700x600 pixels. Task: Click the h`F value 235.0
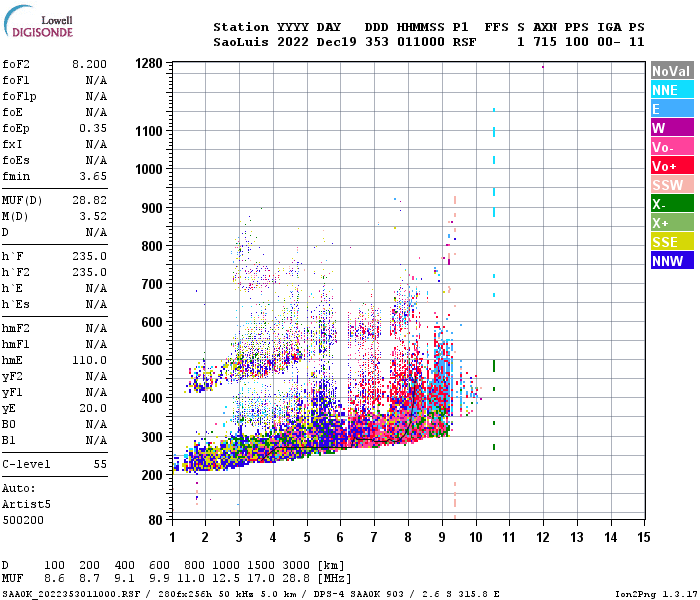point(89,257)
